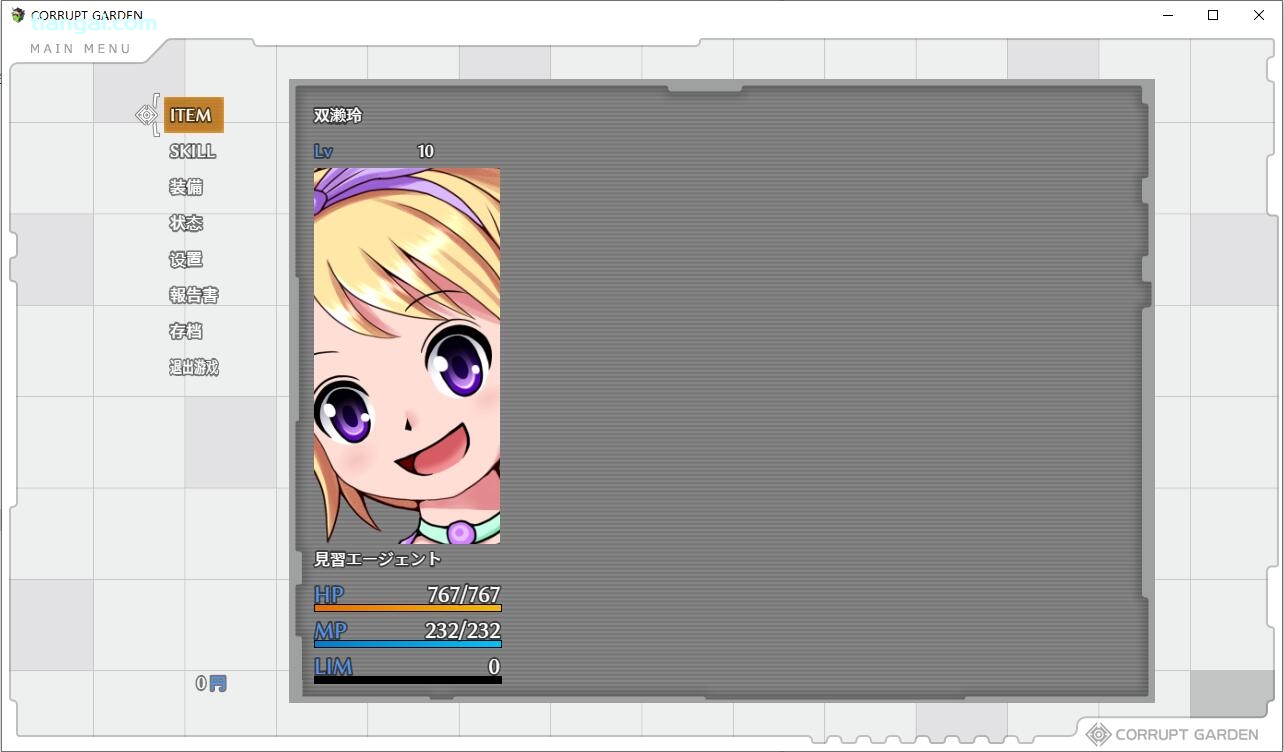
Task: Click the class title 見習エージェント
Action: tap(378, 559)
